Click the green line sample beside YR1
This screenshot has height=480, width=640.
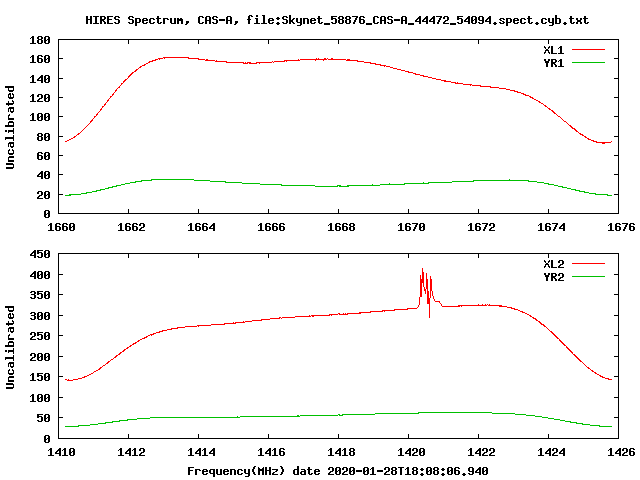pyautogui.click(x=588, y=62)
